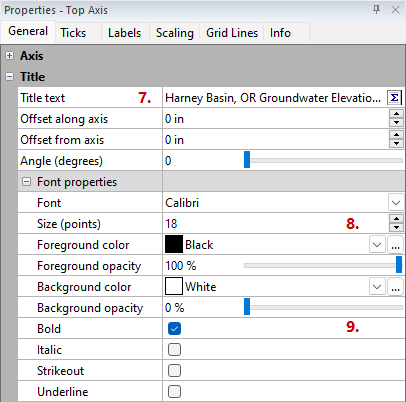Expand the Axis section plus icon
The image size is (406, 402).
(10, 56)
